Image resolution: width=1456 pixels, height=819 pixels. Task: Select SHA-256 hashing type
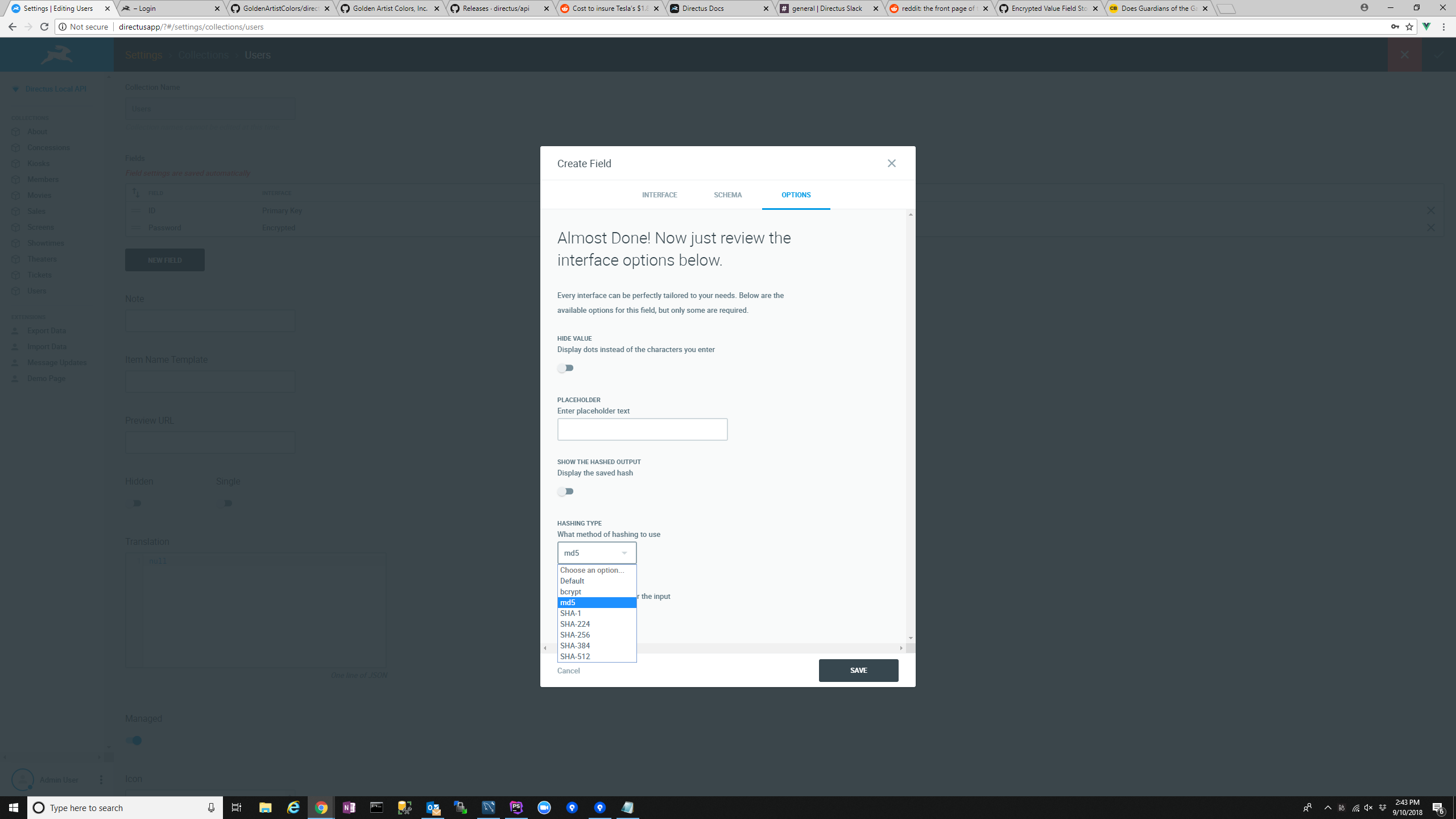575,635
